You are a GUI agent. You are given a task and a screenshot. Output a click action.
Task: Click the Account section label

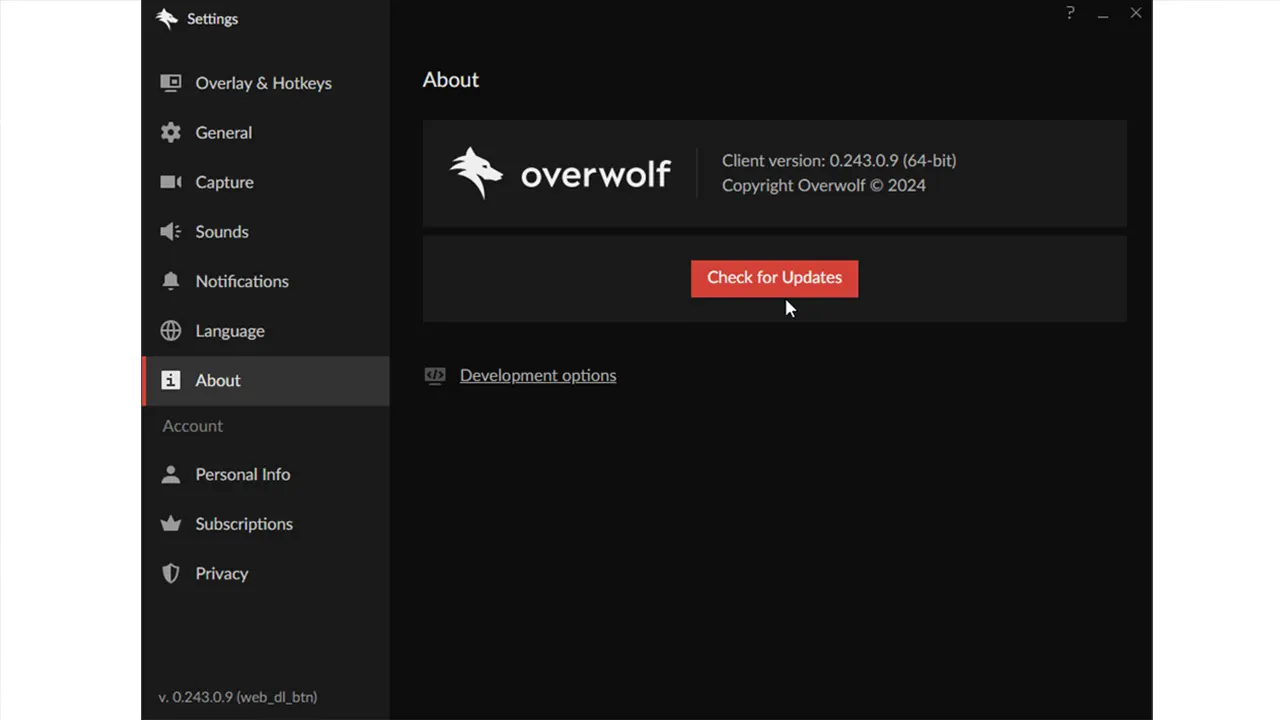tap(192, 426)
